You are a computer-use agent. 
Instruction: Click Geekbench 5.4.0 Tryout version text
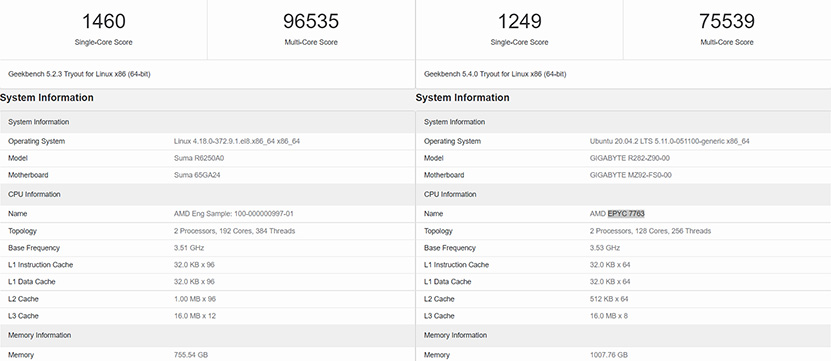(x=495, y=74)
